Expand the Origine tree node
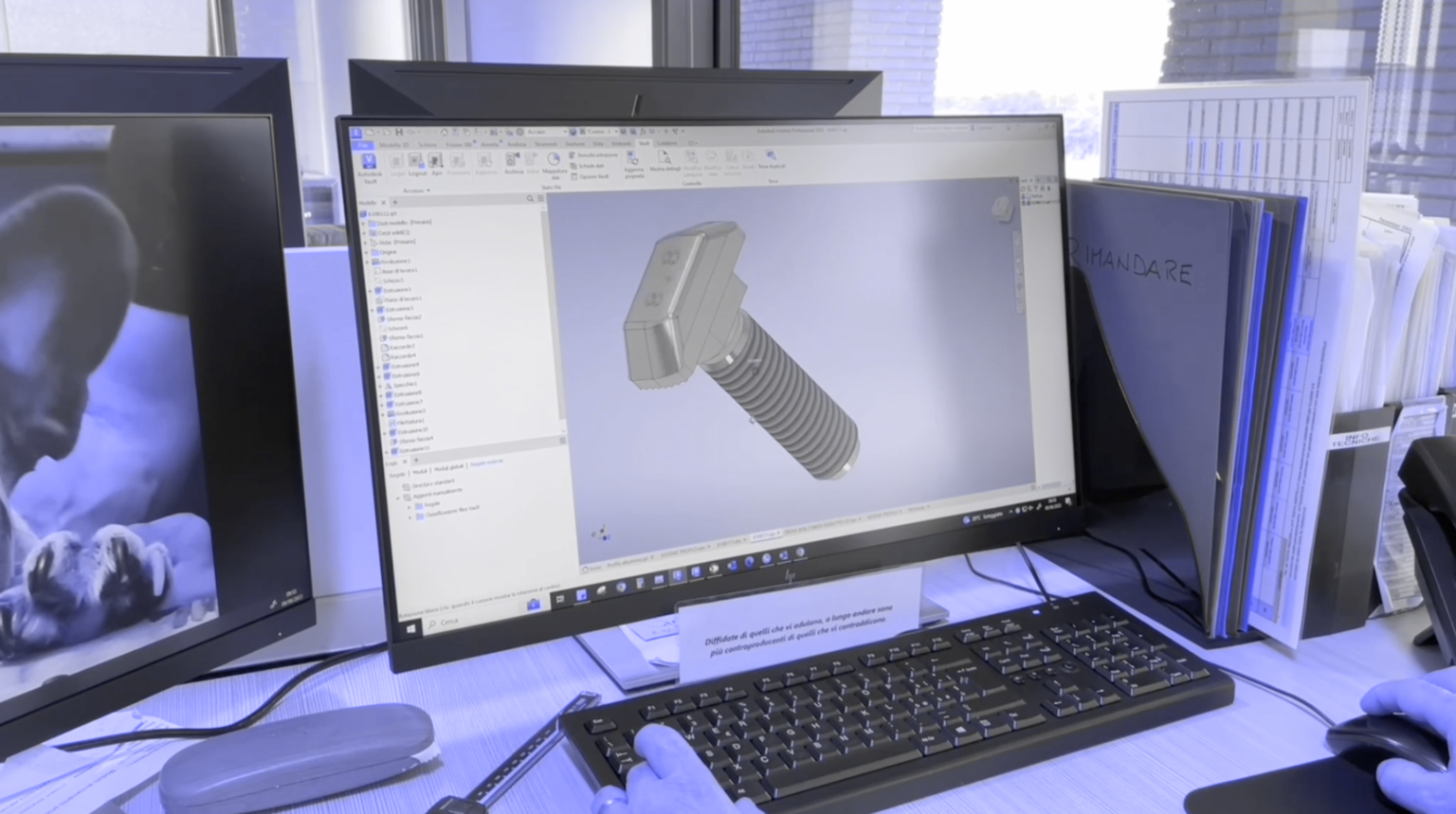The image size is (1456, 814). [366, 252]
